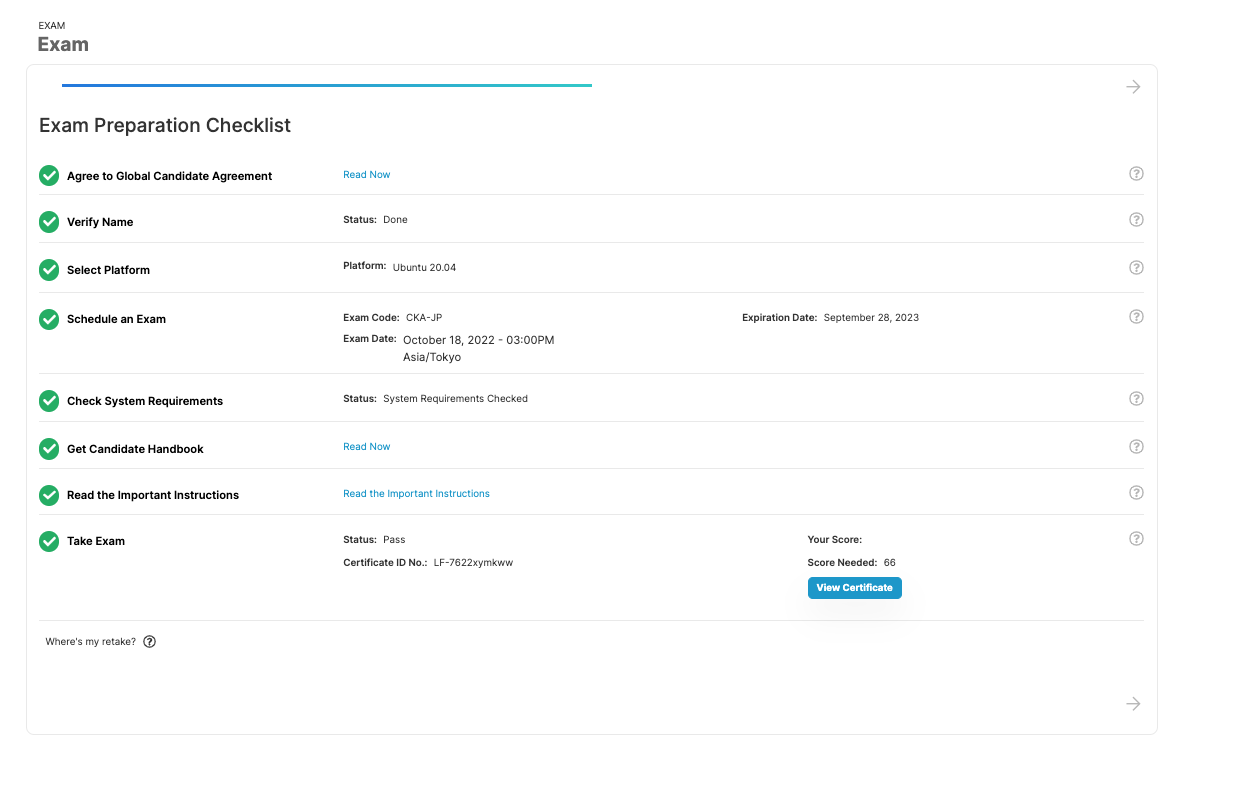Click green check for Select Platform
Viewport: 1256px width, 812px height.
(x=49, y=270)
